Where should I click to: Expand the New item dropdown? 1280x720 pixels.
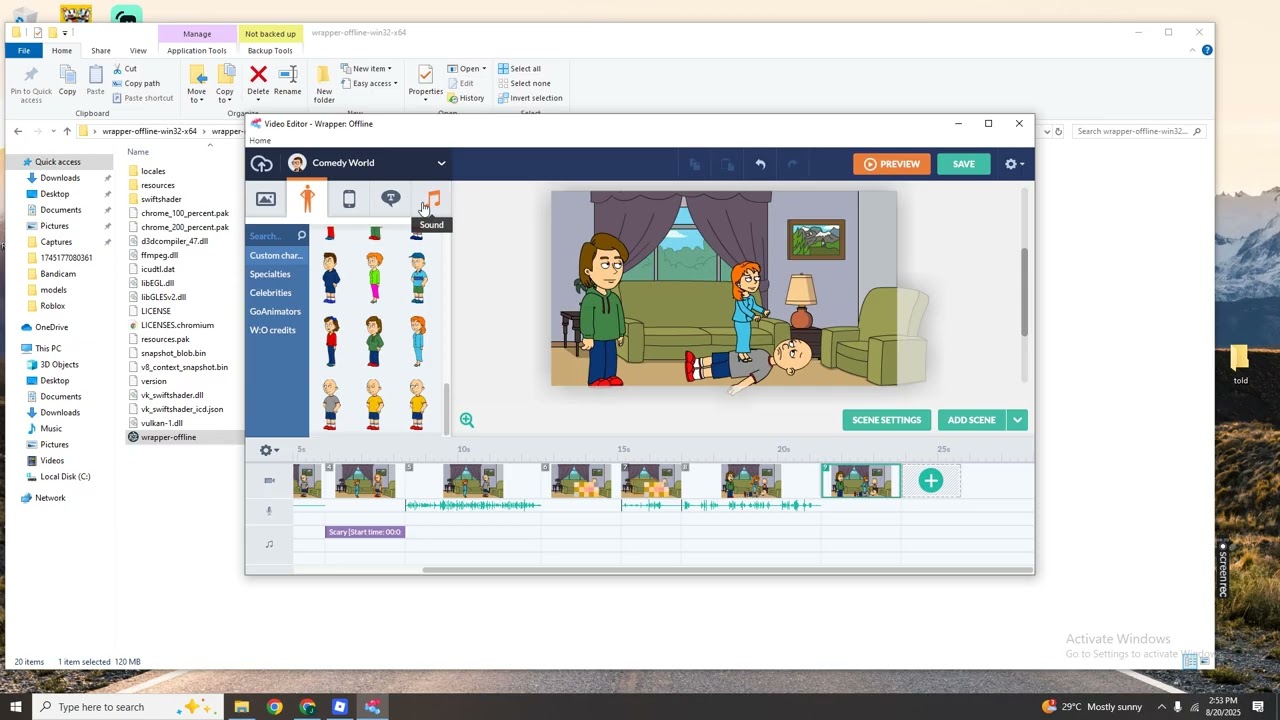pyautogui.click(x=366, y=69)
